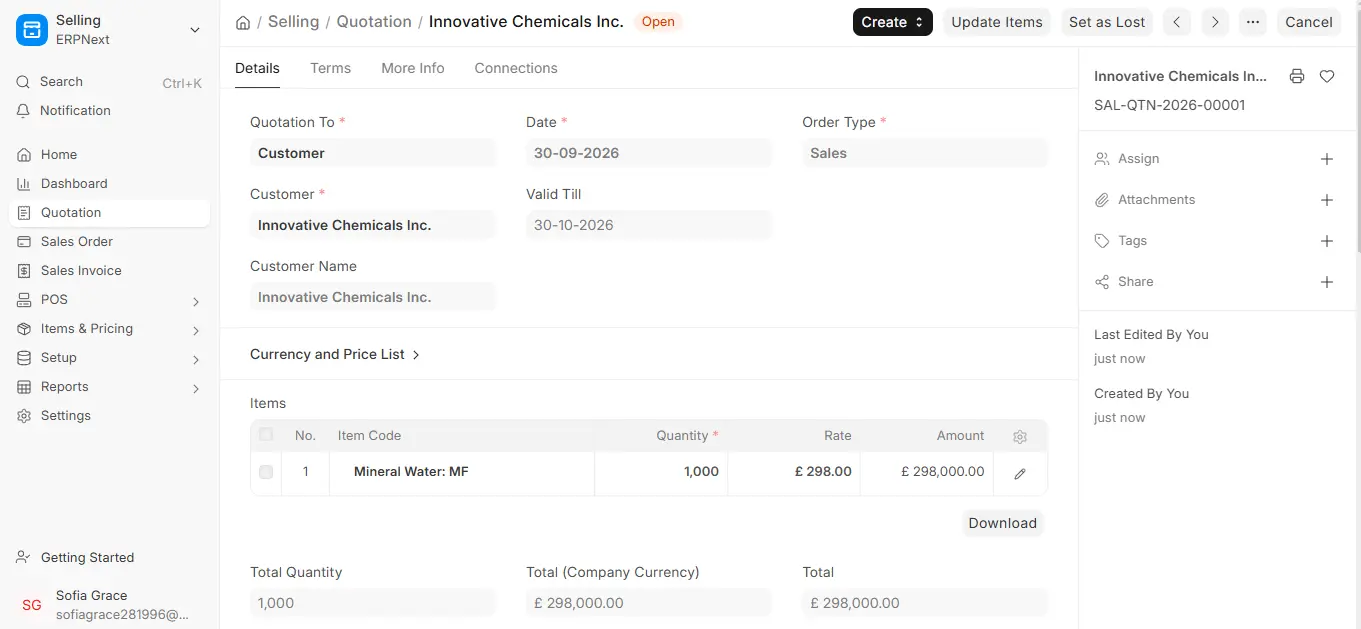The width and height of the screenshot is (1361, 629).
Task: Add a tag with plus icon
Action: [x=1327, y=241]
